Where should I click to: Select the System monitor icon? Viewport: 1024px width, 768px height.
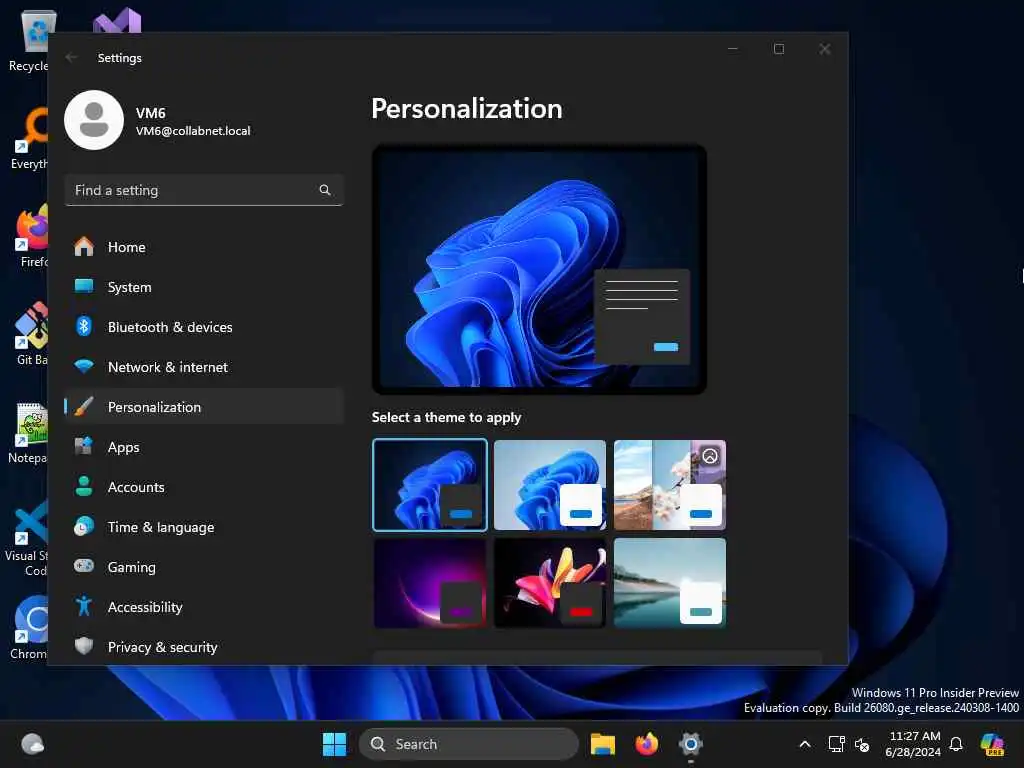tap(84, 286)
